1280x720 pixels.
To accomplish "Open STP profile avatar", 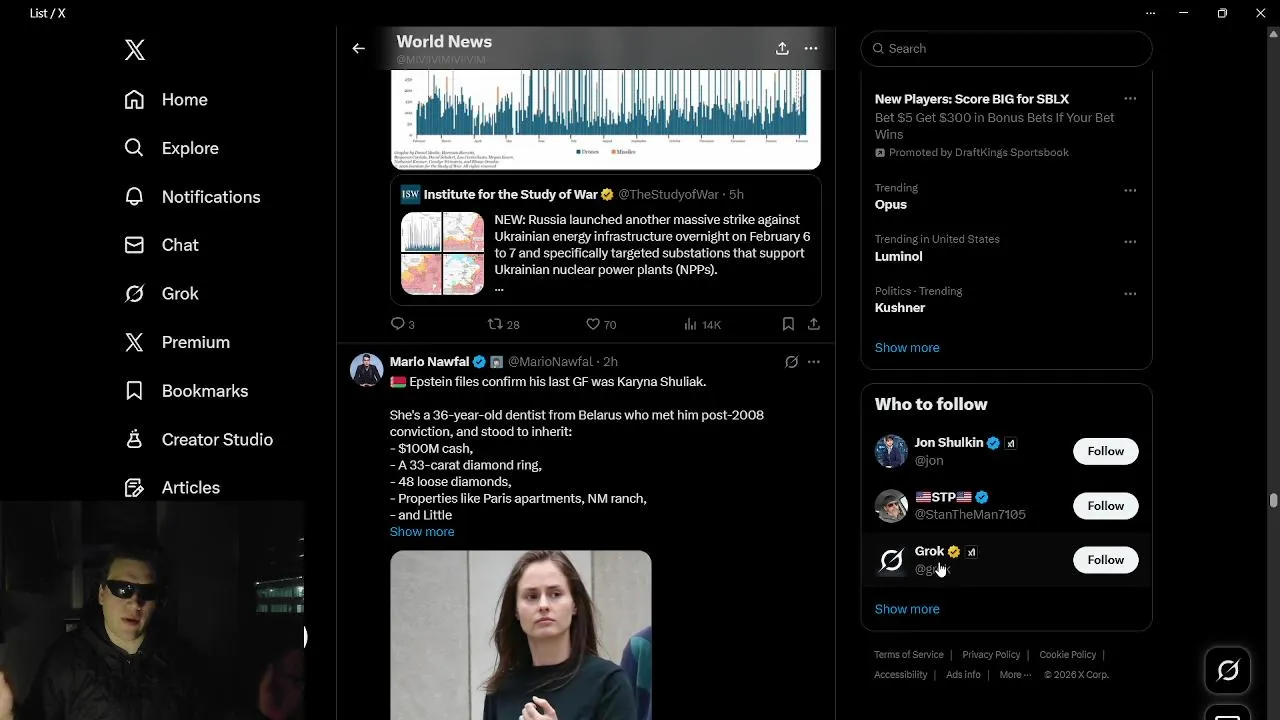I will point(891,506).
